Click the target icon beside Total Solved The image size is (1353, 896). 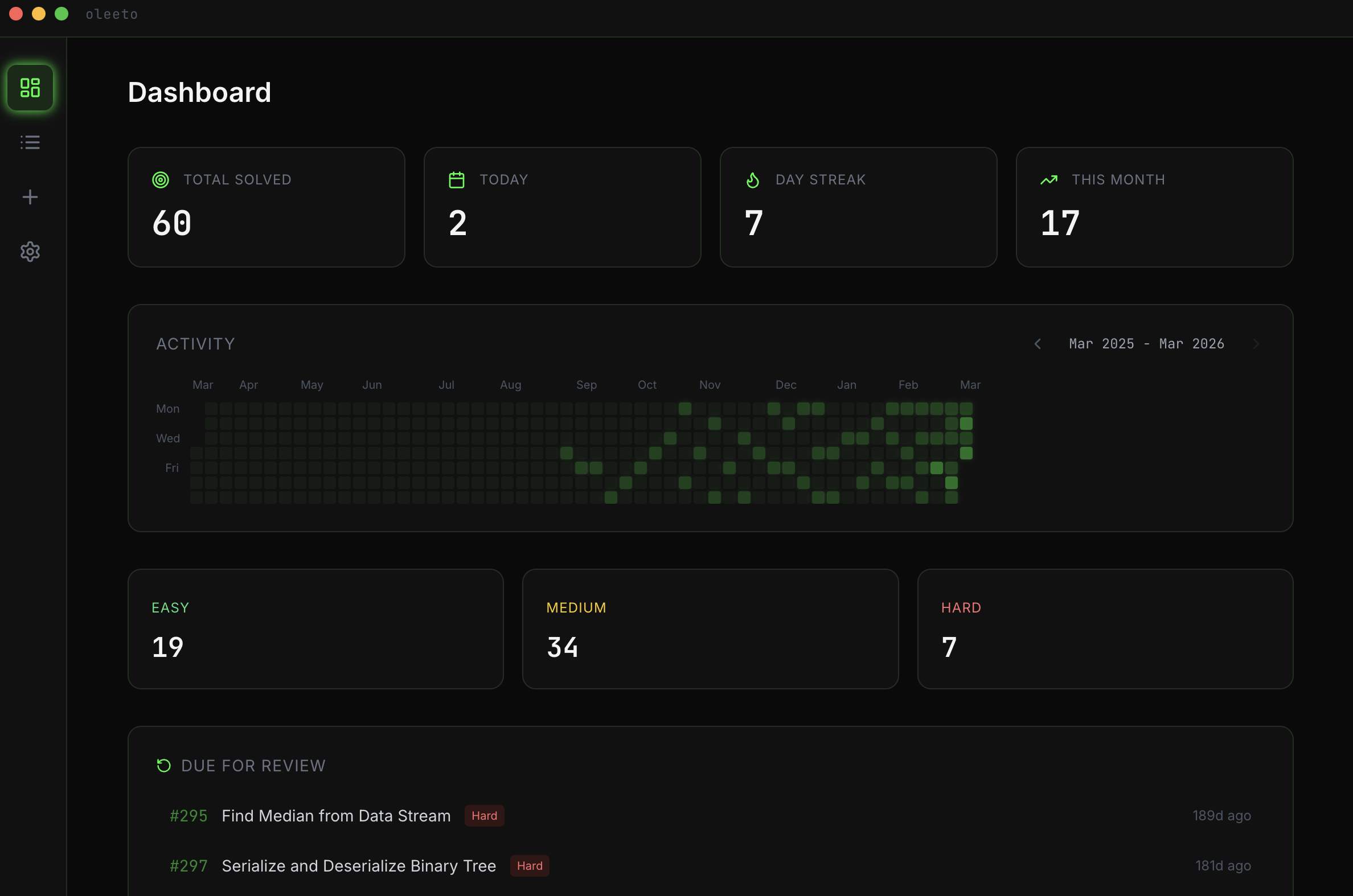click(x=161, y=180)
